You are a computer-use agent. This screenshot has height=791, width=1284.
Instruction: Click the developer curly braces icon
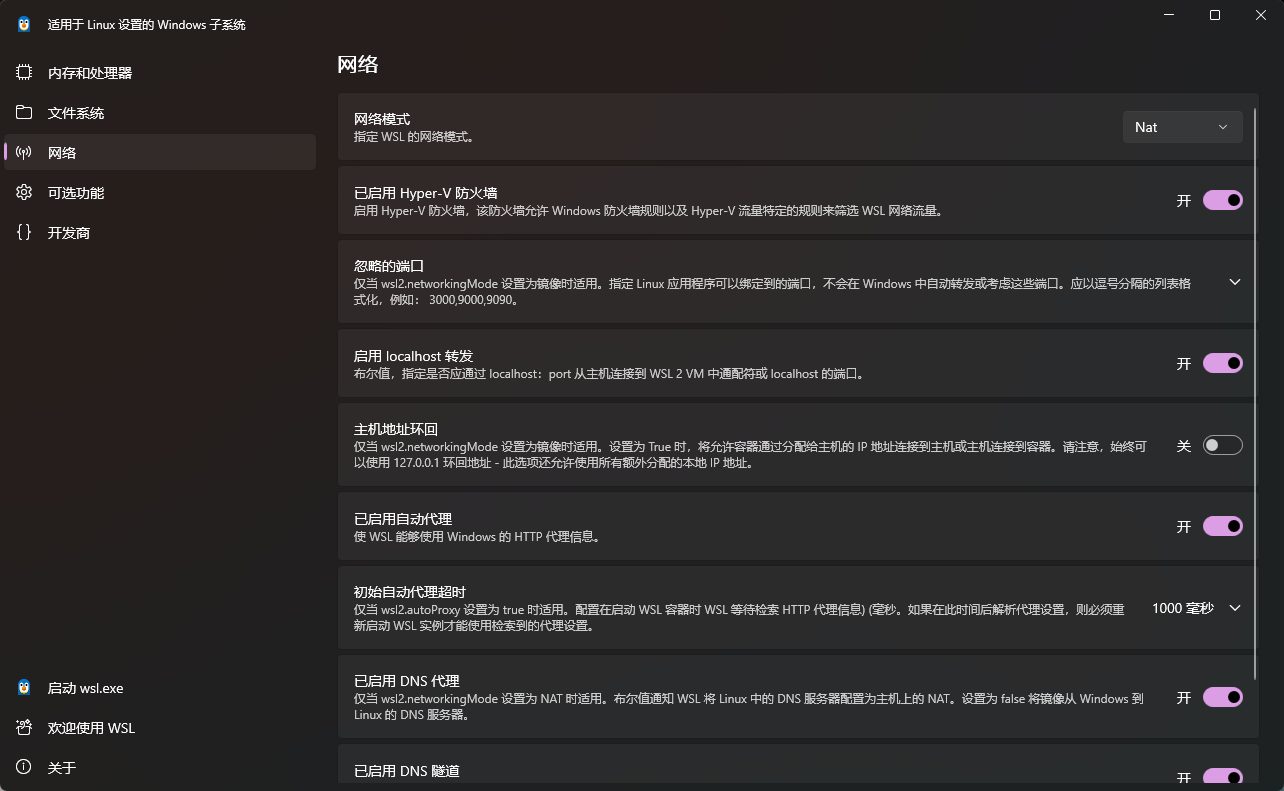24,232
